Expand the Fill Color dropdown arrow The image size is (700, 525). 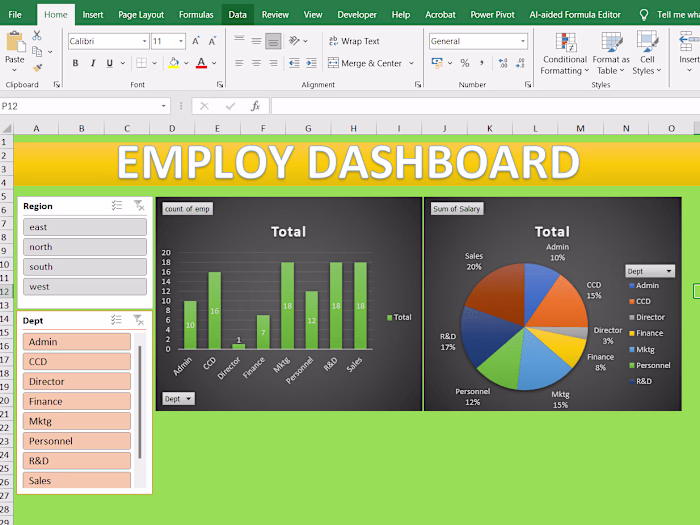[x=186, y=63]
